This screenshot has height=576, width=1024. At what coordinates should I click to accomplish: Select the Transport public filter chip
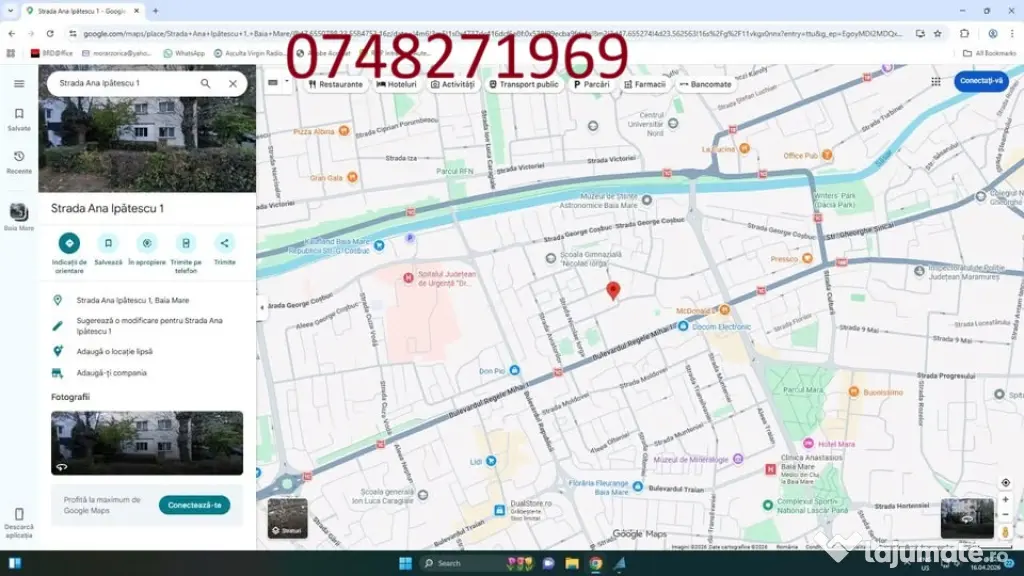point(524,84)
